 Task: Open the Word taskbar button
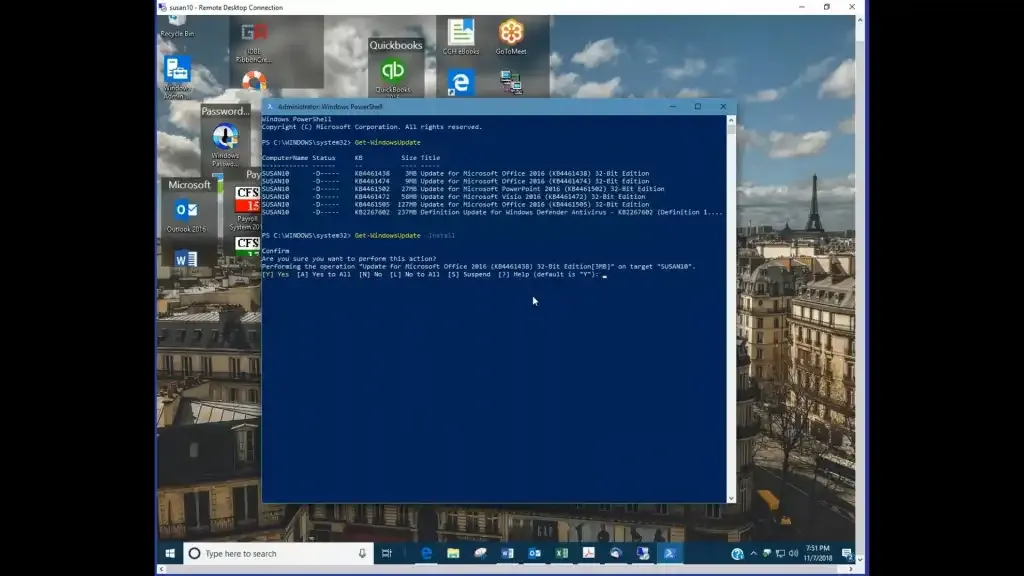(507, 553)
